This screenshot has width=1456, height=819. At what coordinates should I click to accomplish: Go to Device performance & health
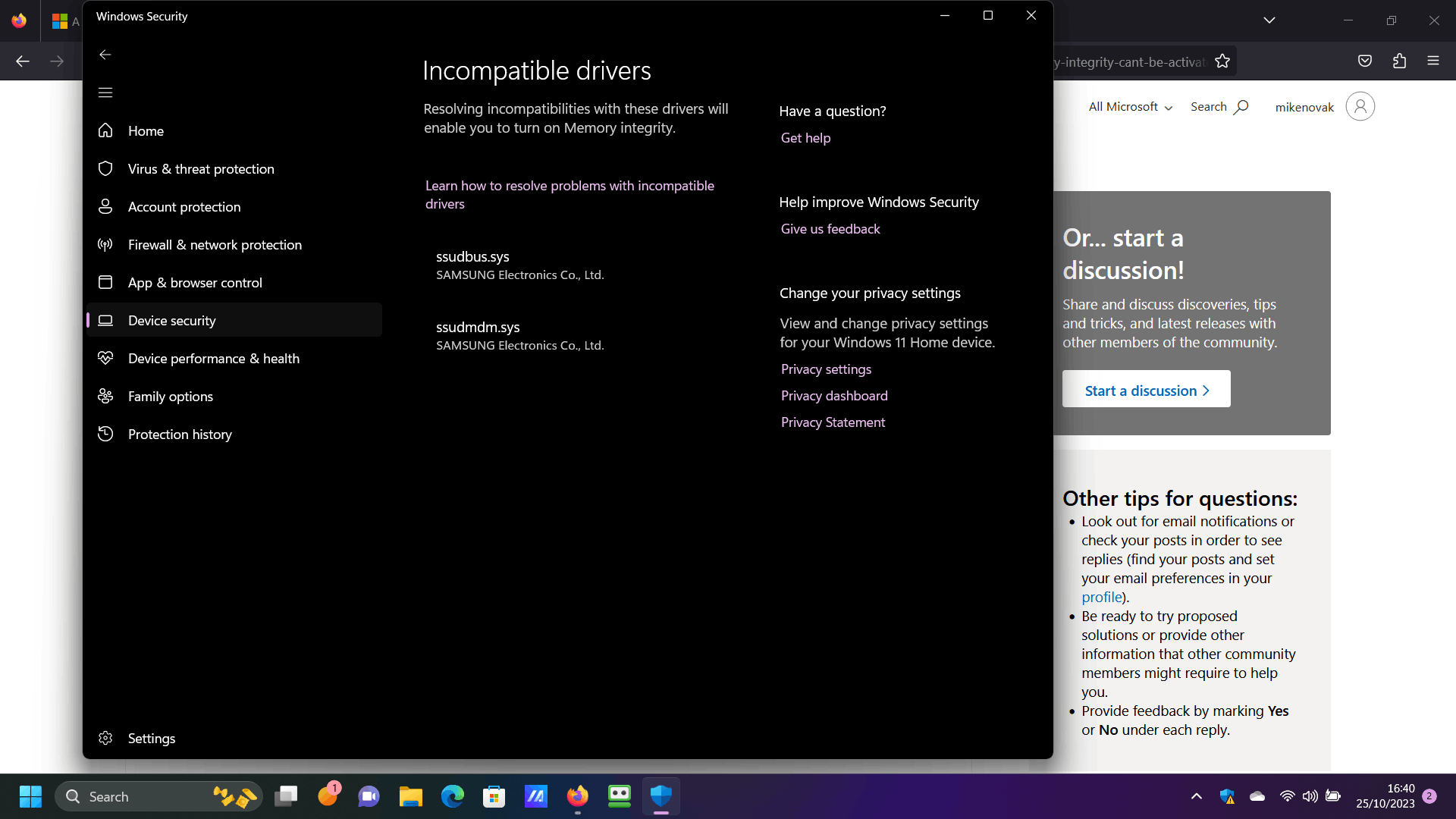[213, 359]
